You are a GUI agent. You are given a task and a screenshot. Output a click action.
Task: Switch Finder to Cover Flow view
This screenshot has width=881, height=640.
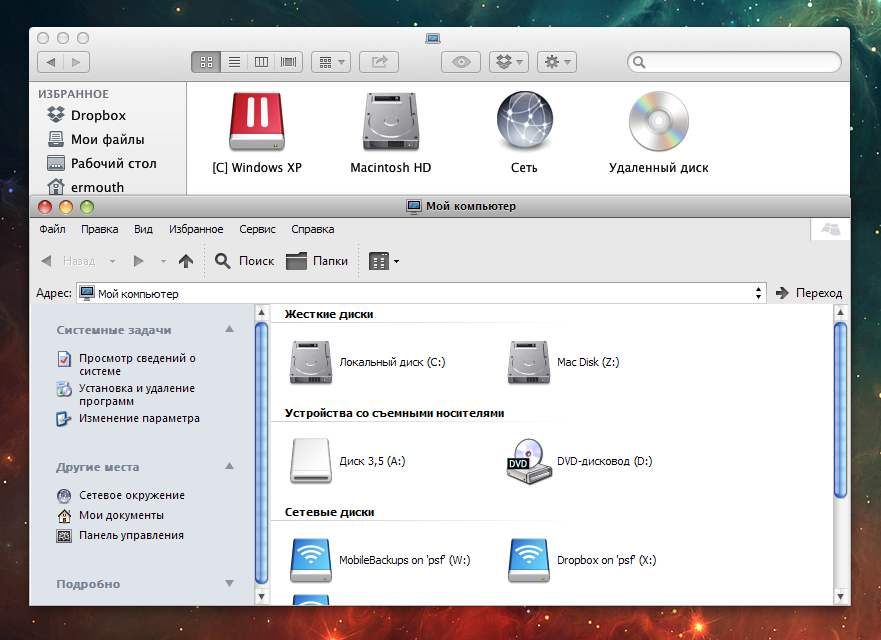pos(289,62)
